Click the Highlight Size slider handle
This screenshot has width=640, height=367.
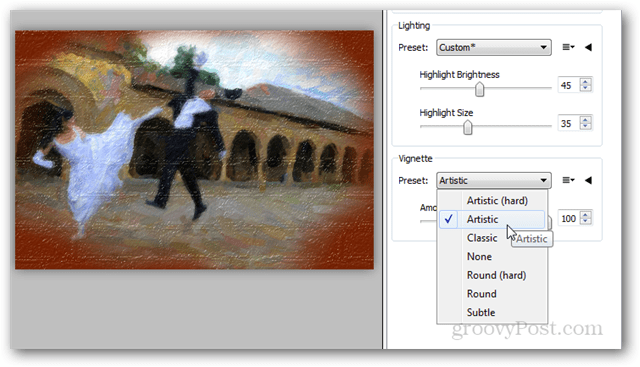(468, 127)
